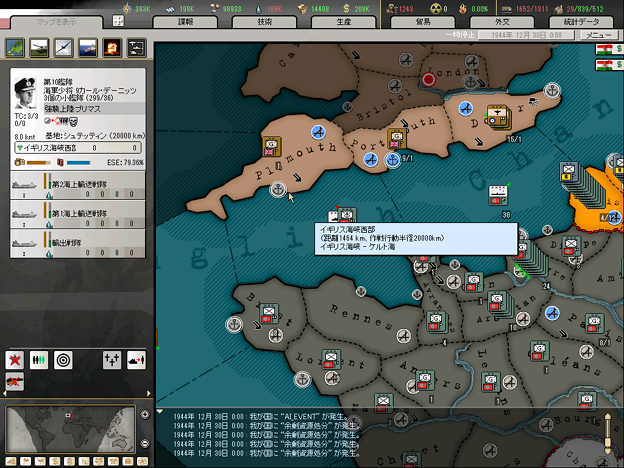The image size is (624, 468).
Task: Select the 第1海上輸送戦隊 unit row
Action: [x=78, y=214]
